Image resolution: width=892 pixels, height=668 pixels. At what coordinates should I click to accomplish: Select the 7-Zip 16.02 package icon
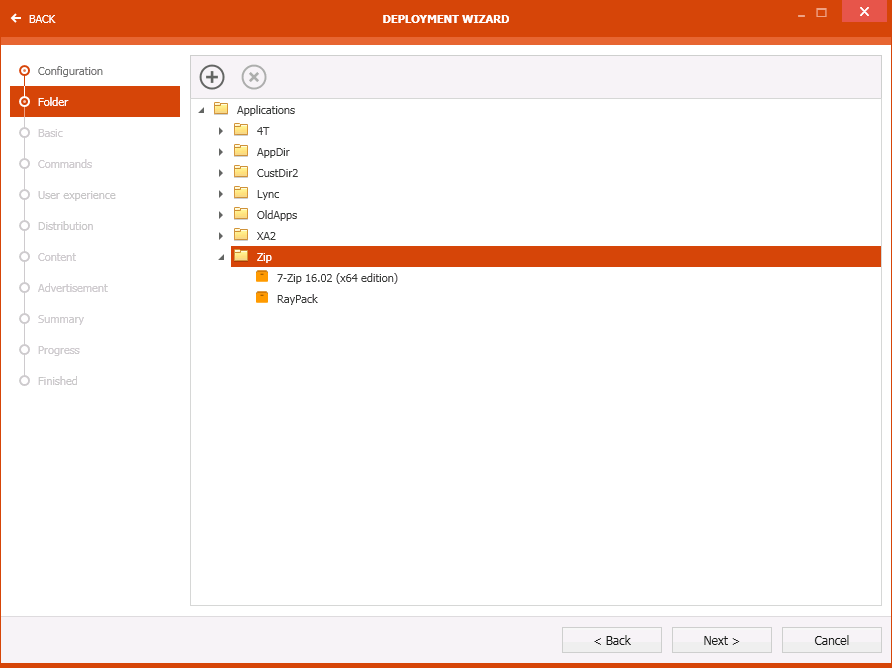tap(261, 277)
